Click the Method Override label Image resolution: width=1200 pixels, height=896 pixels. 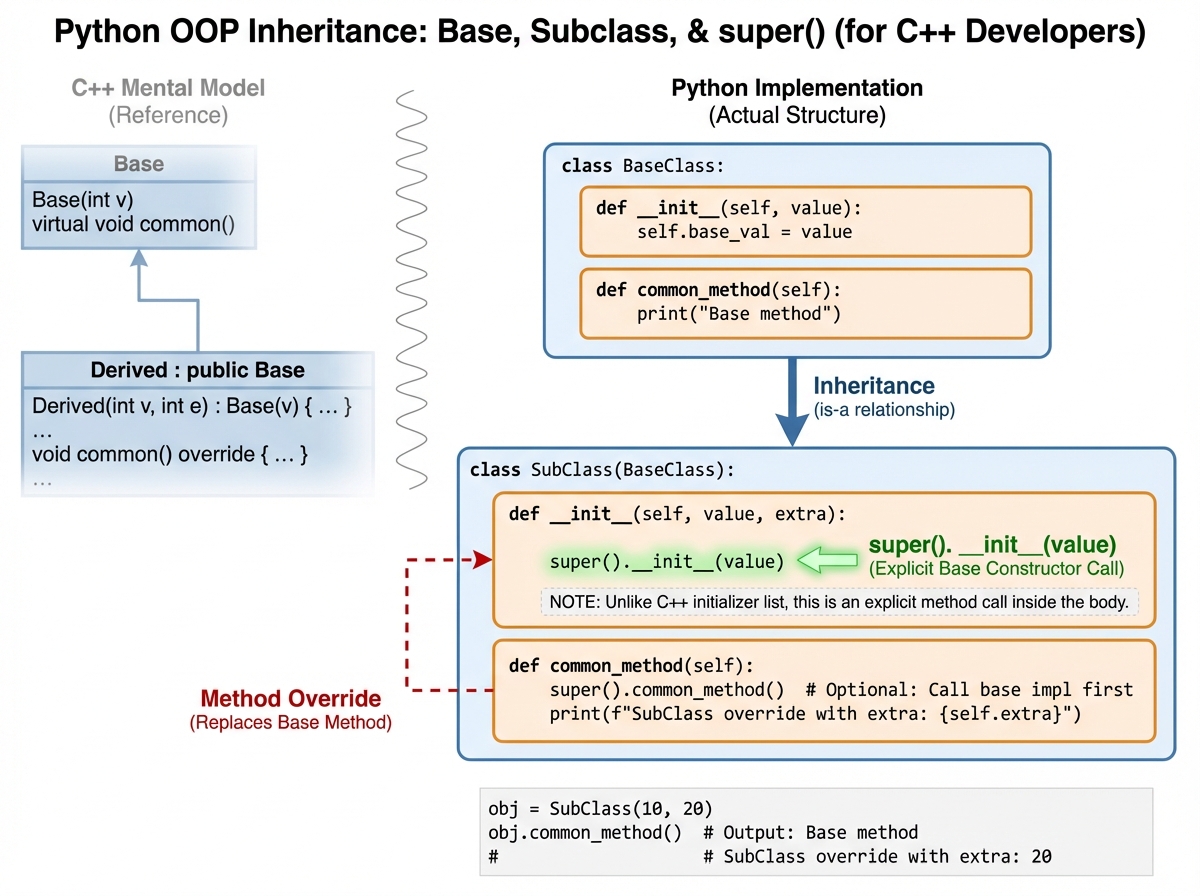click(x=290, y=699)
